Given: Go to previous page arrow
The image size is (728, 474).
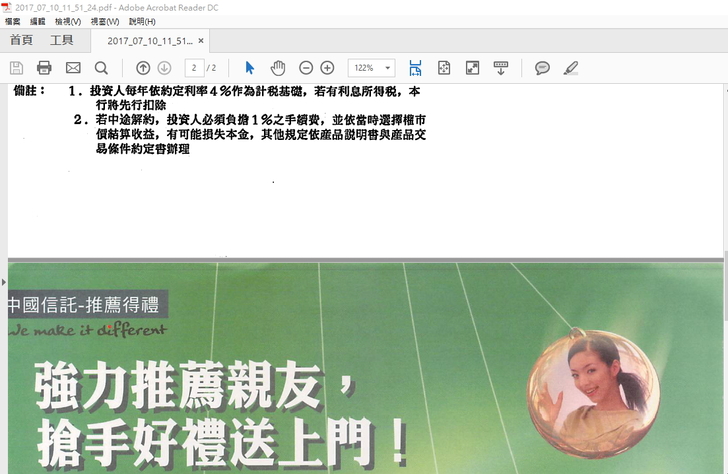Looking at the screenshot, I should pos(143,68).
